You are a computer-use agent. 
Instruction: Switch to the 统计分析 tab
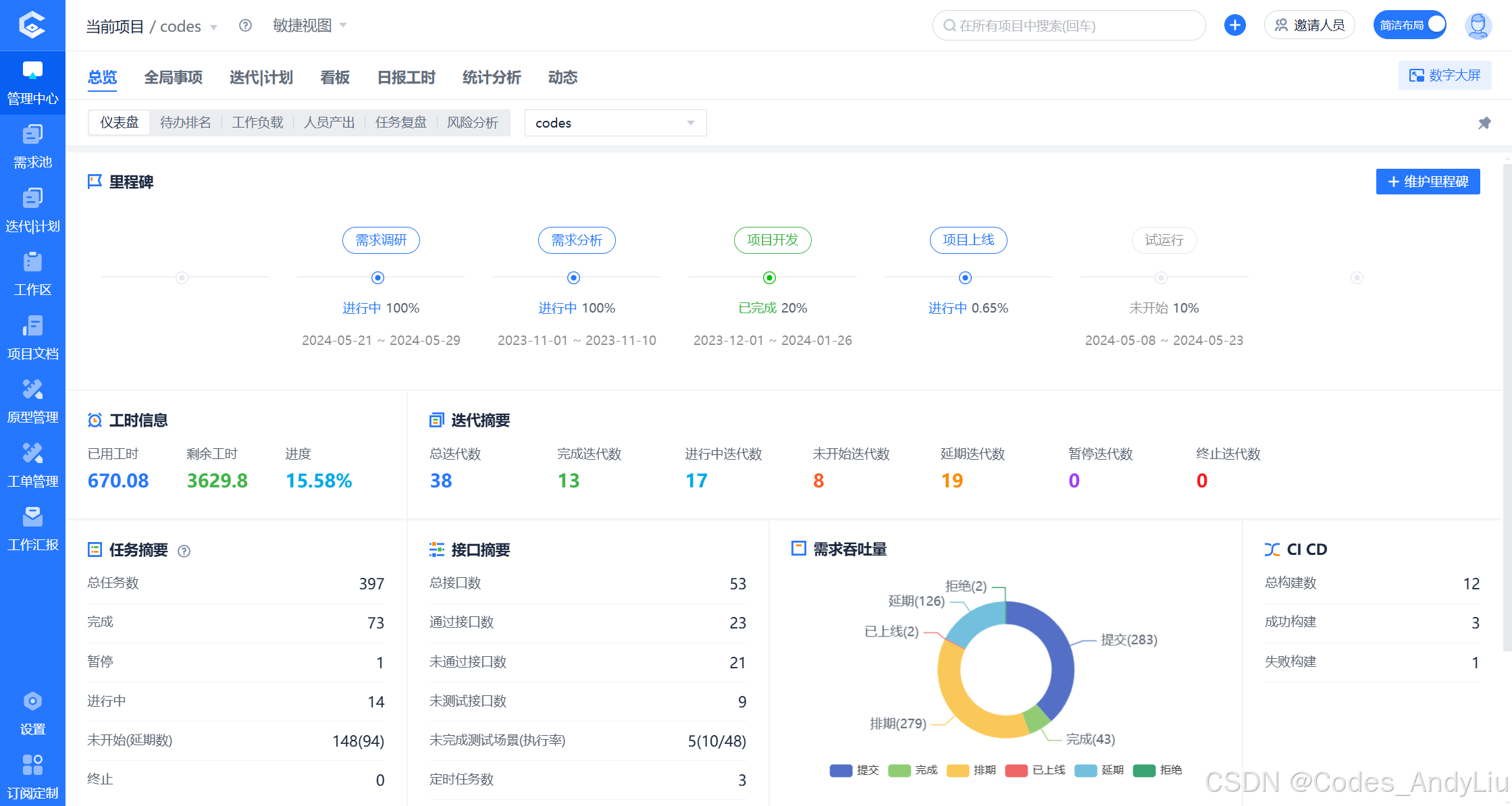(492, 78)
